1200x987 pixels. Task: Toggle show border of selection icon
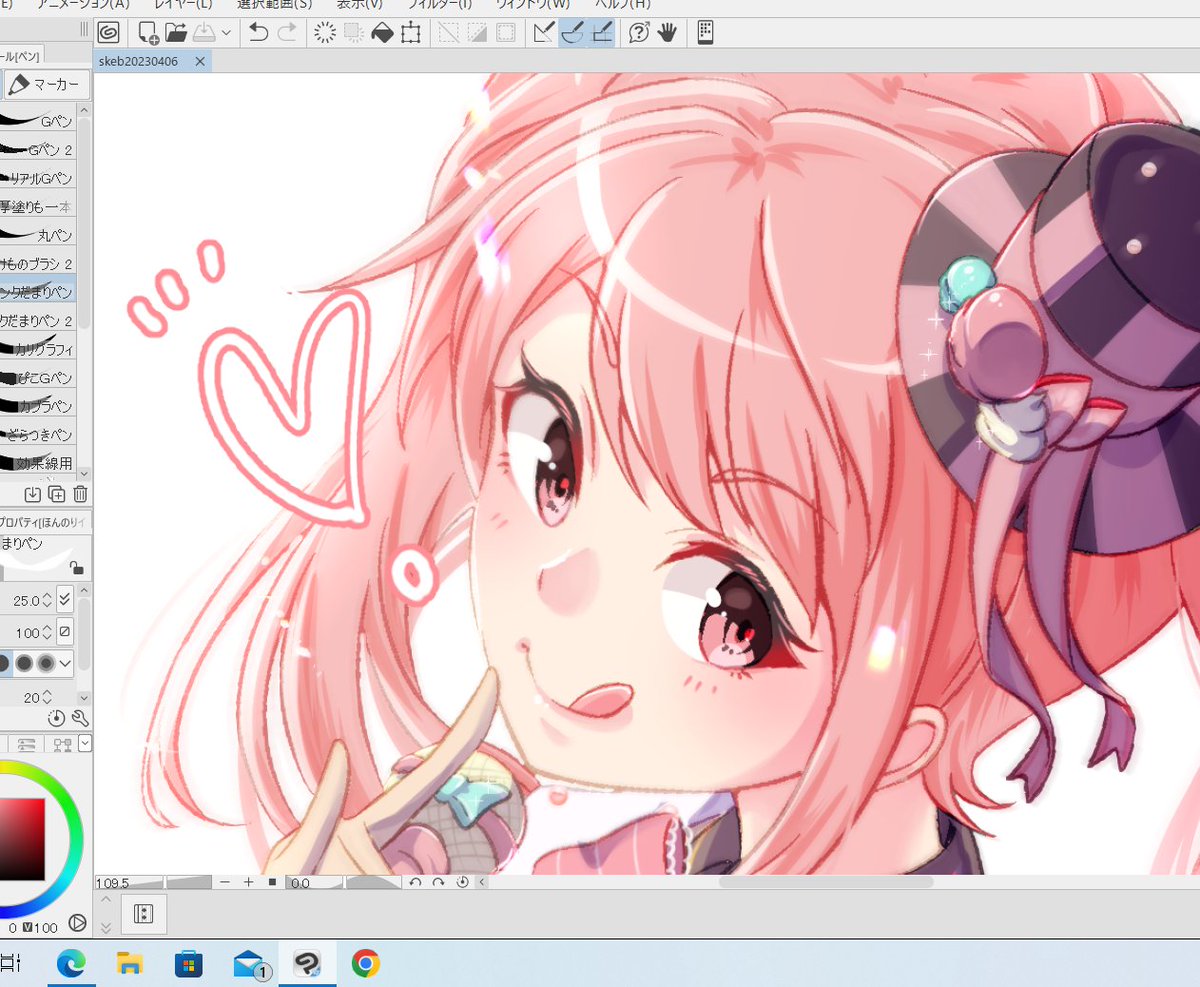[x=506, y=33]
